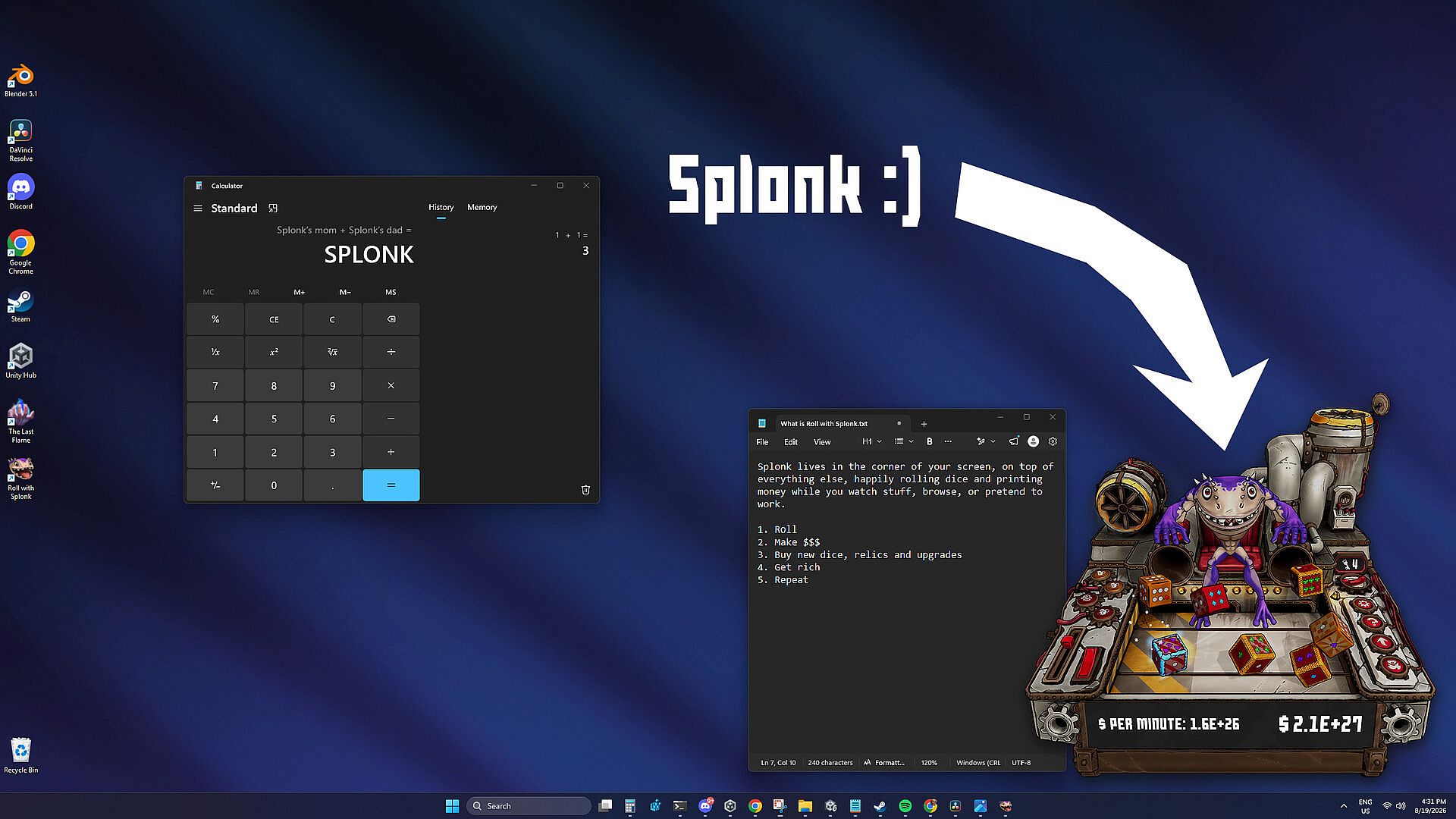
Task: Clear Calculator history with trash icon
Action: click(585, 490)
